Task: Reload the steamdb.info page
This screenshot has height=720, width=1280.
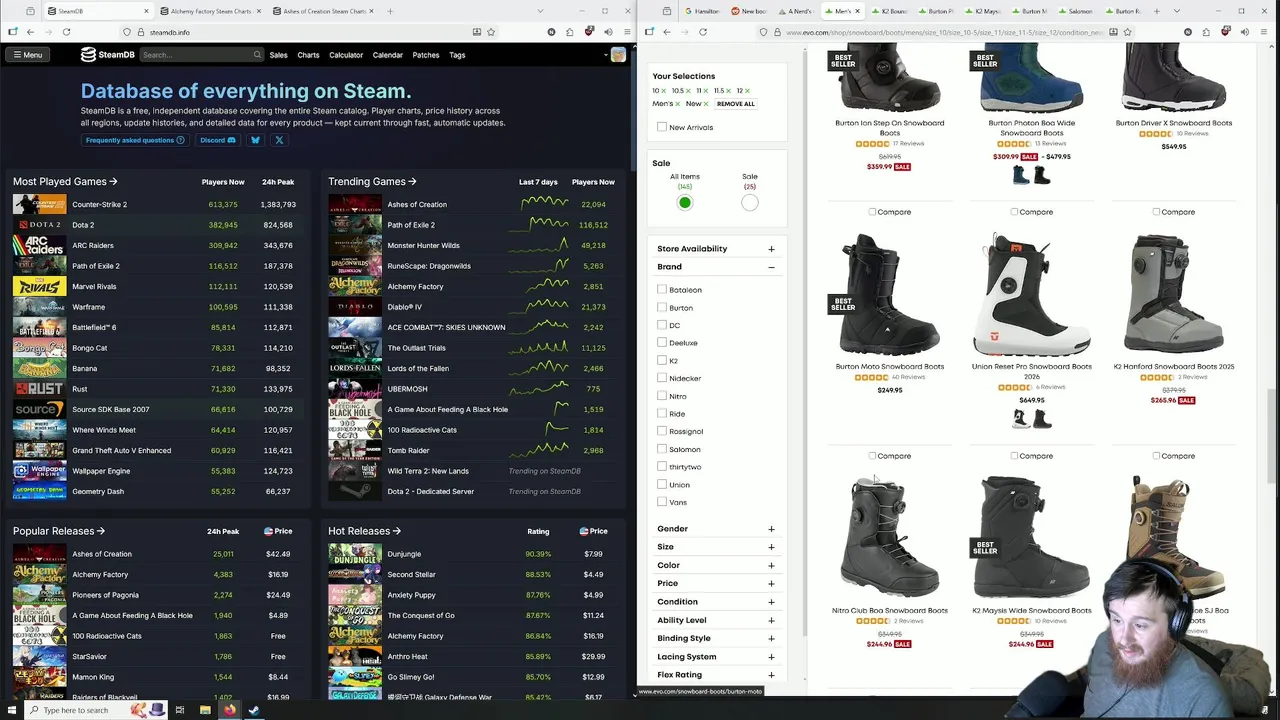Action: (x=66, y=32)
